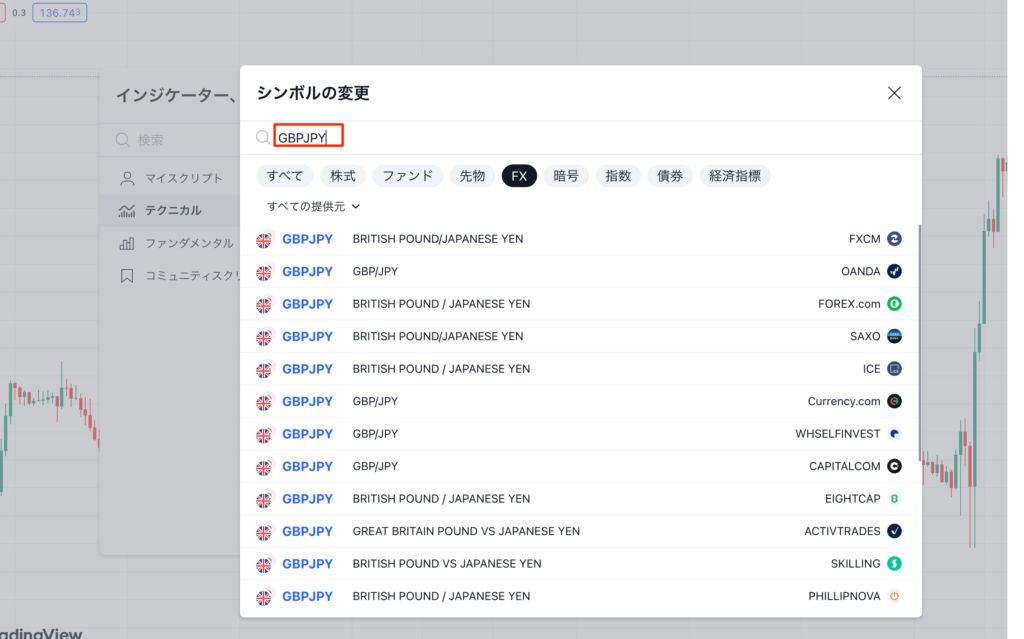Image resolution: width=1024 pixels, height=639 pixels.
Task: Choose GBPJPY from CAPITALCOM
Action: coord(579,467)
